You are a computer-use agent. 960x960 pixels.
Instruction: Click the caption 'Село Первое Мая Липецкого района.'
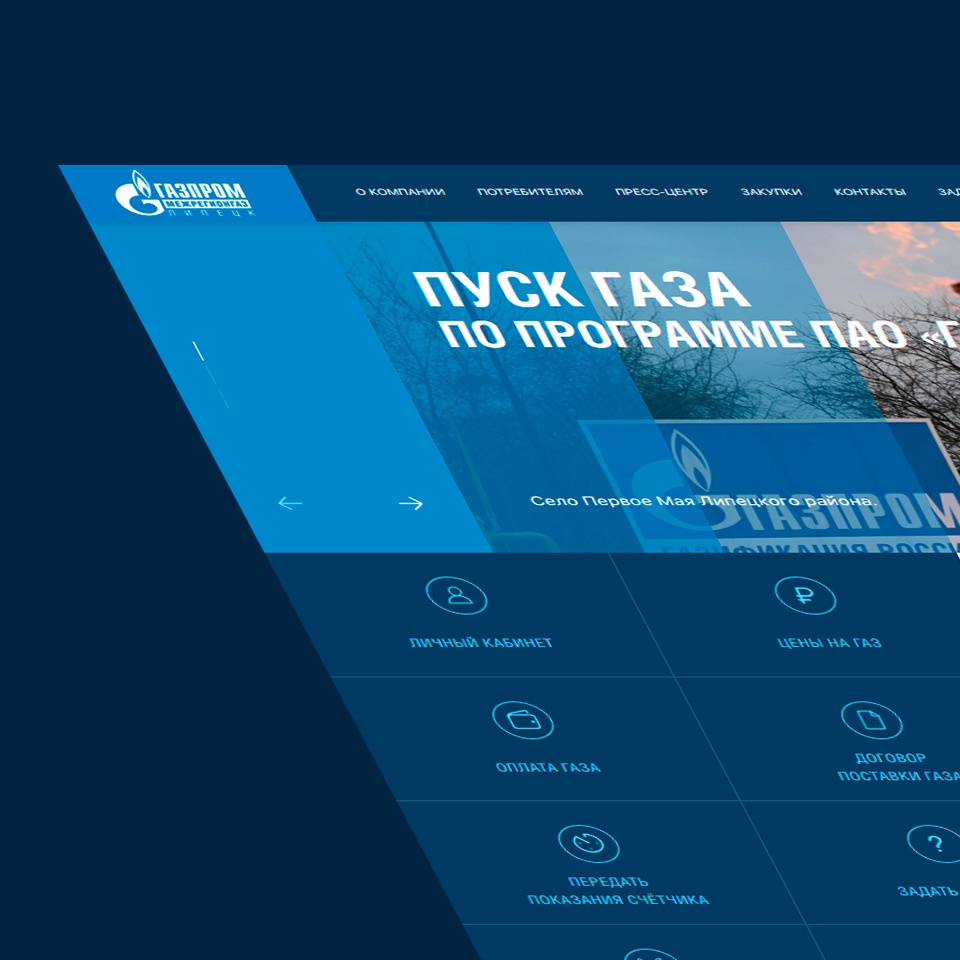703,501
